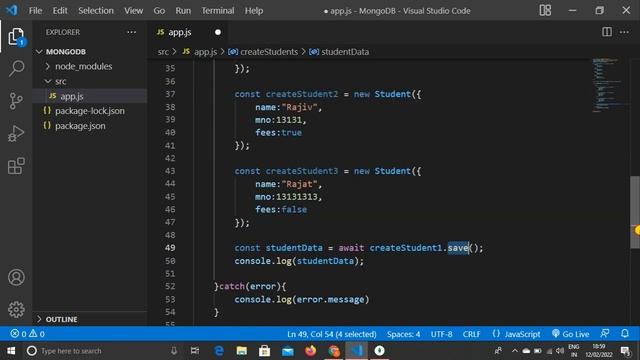
Task: Click the studentData breadcrumb
Action: pyautogui.click(x=345, y=52)
